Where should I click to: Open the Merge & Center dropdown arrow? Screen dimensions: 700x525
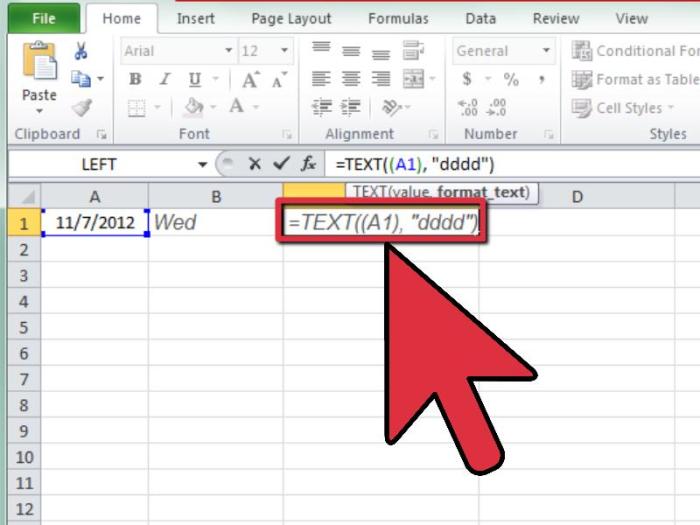tap(432, 79)
